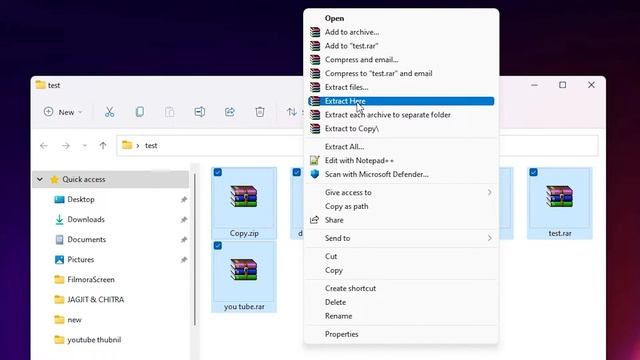Select Quick access in sidebar
This screenshot has height=360, width=640.
pos(84,179)
